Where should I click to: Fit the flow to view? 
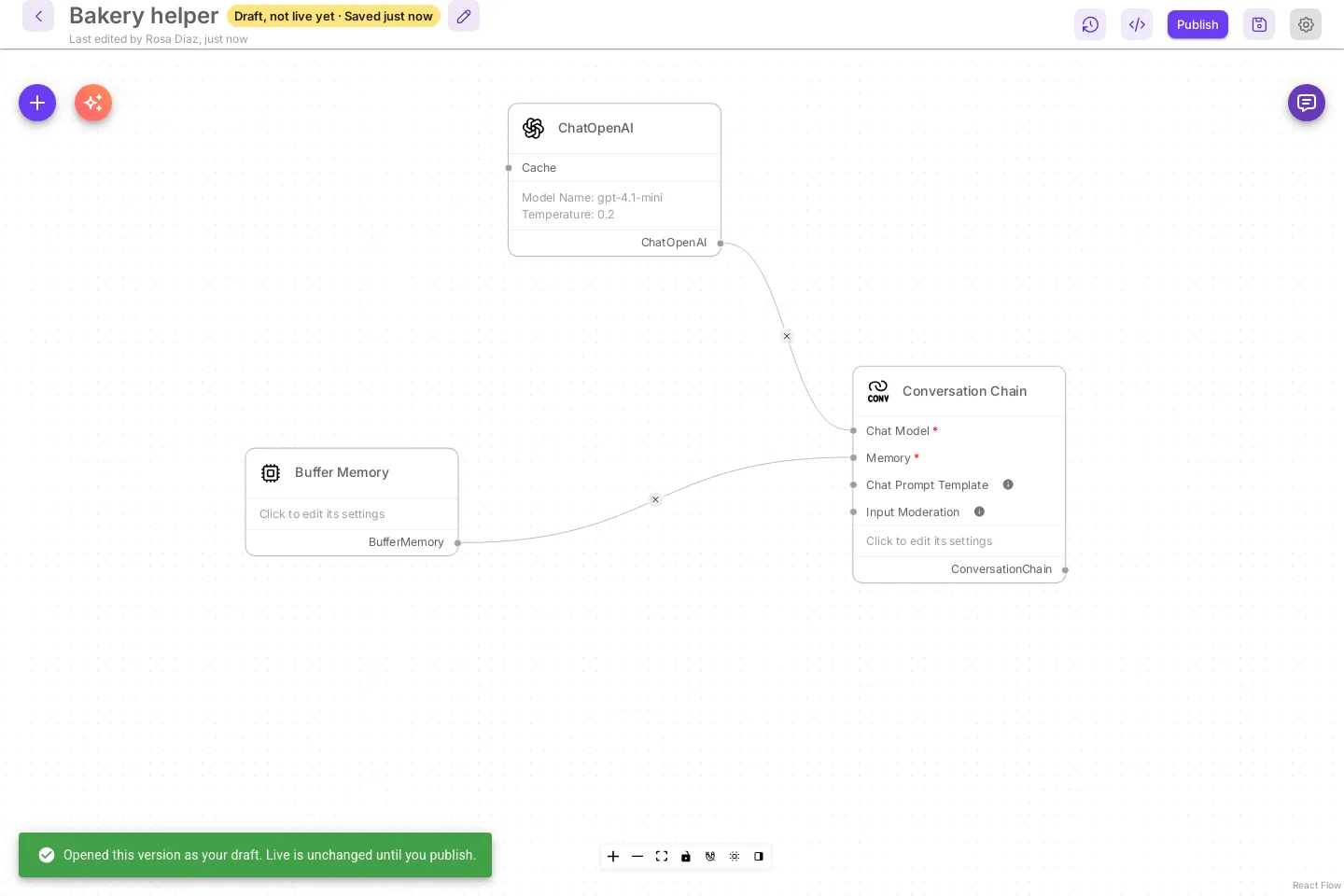[662, 856]
